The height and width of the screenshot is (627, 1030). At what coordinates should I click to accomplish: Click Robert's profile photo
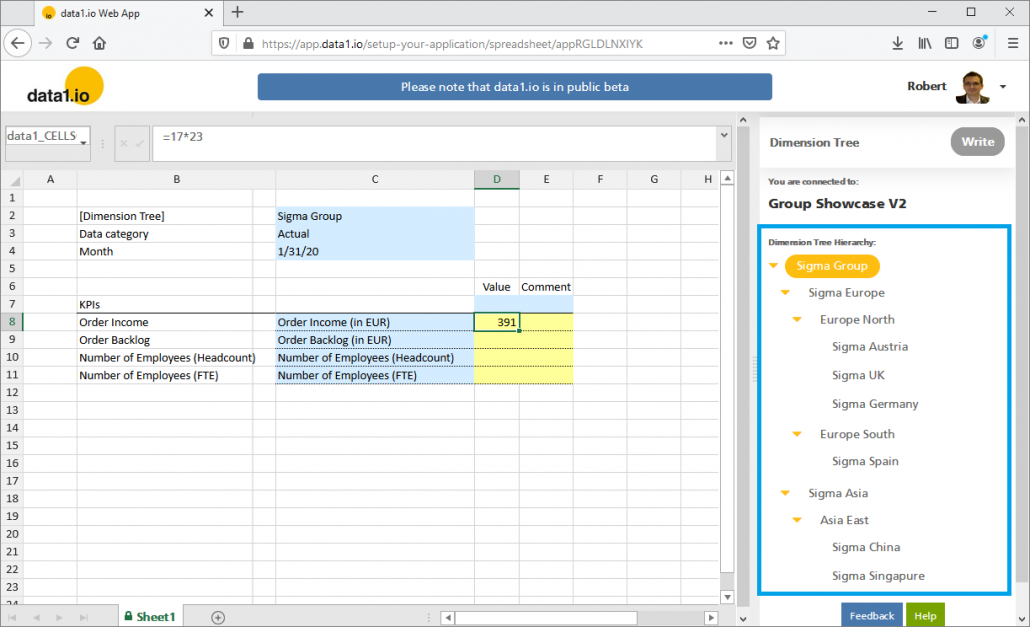point(972,87)
